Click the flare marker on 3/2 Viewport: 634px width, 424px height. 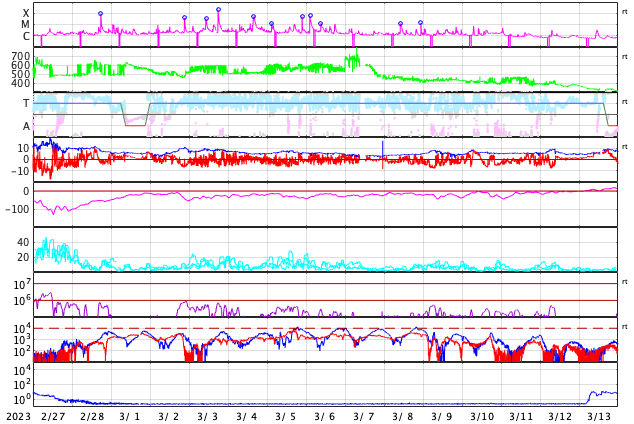pos(185,18)
